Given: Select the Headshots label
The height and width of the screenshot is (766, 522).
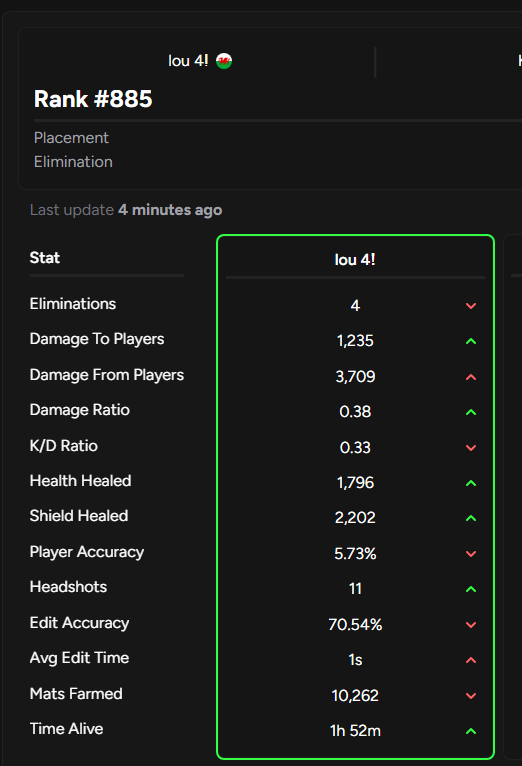Looking at the screenshot, I should 68,587.
